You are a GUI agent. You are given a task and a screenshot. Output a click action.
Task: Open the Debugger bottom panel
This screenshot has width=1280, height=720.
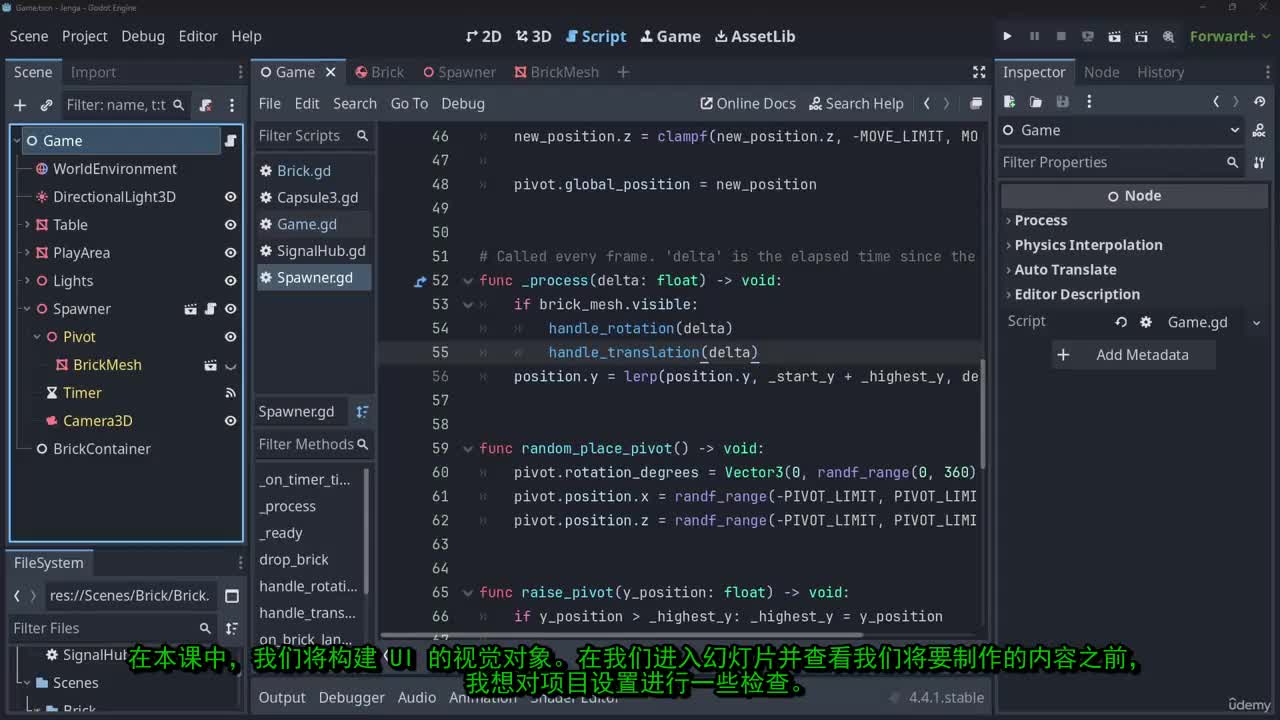[x=352, y=698]
